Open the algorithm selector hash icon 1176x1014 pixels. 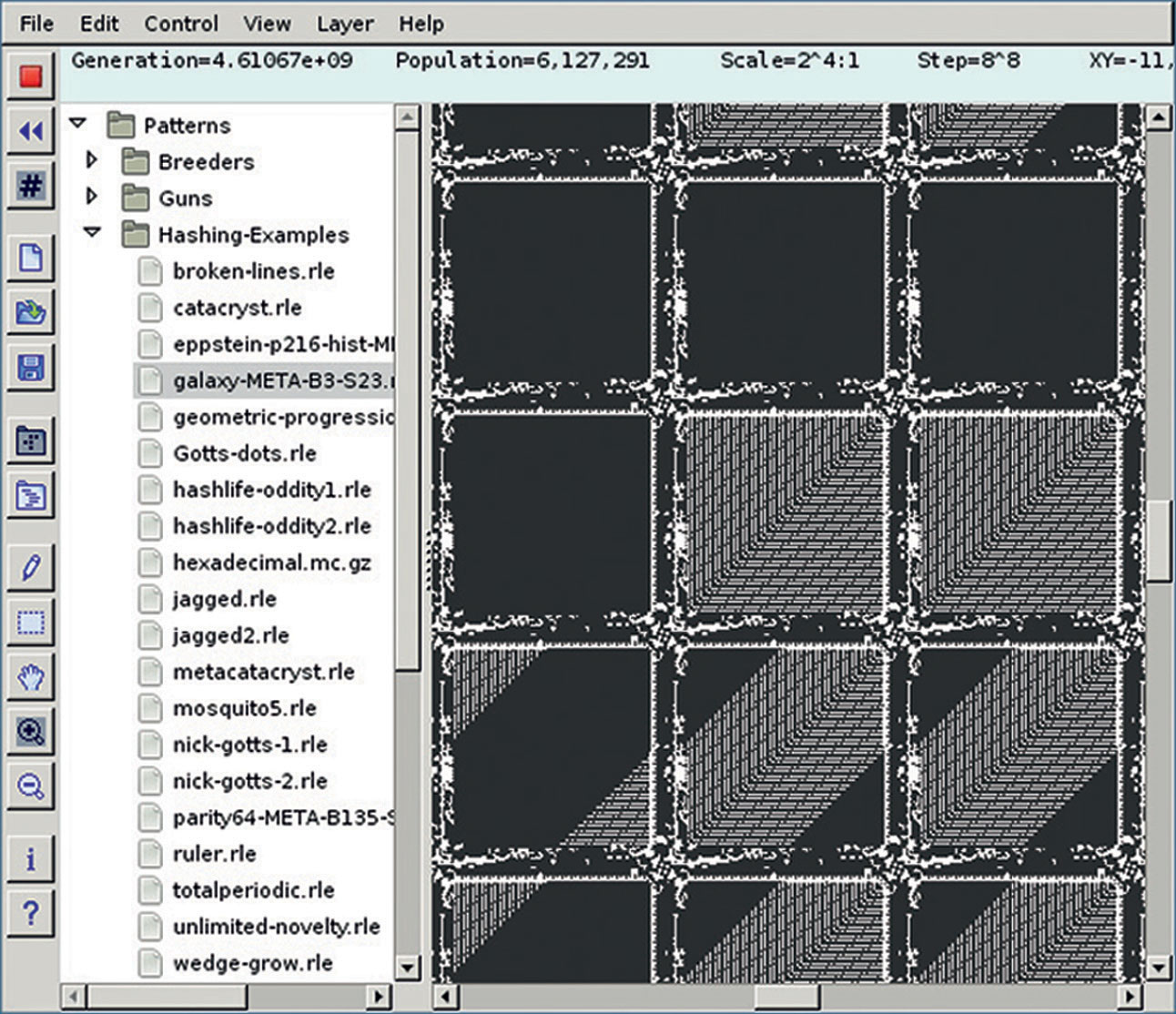coord(31,186)
